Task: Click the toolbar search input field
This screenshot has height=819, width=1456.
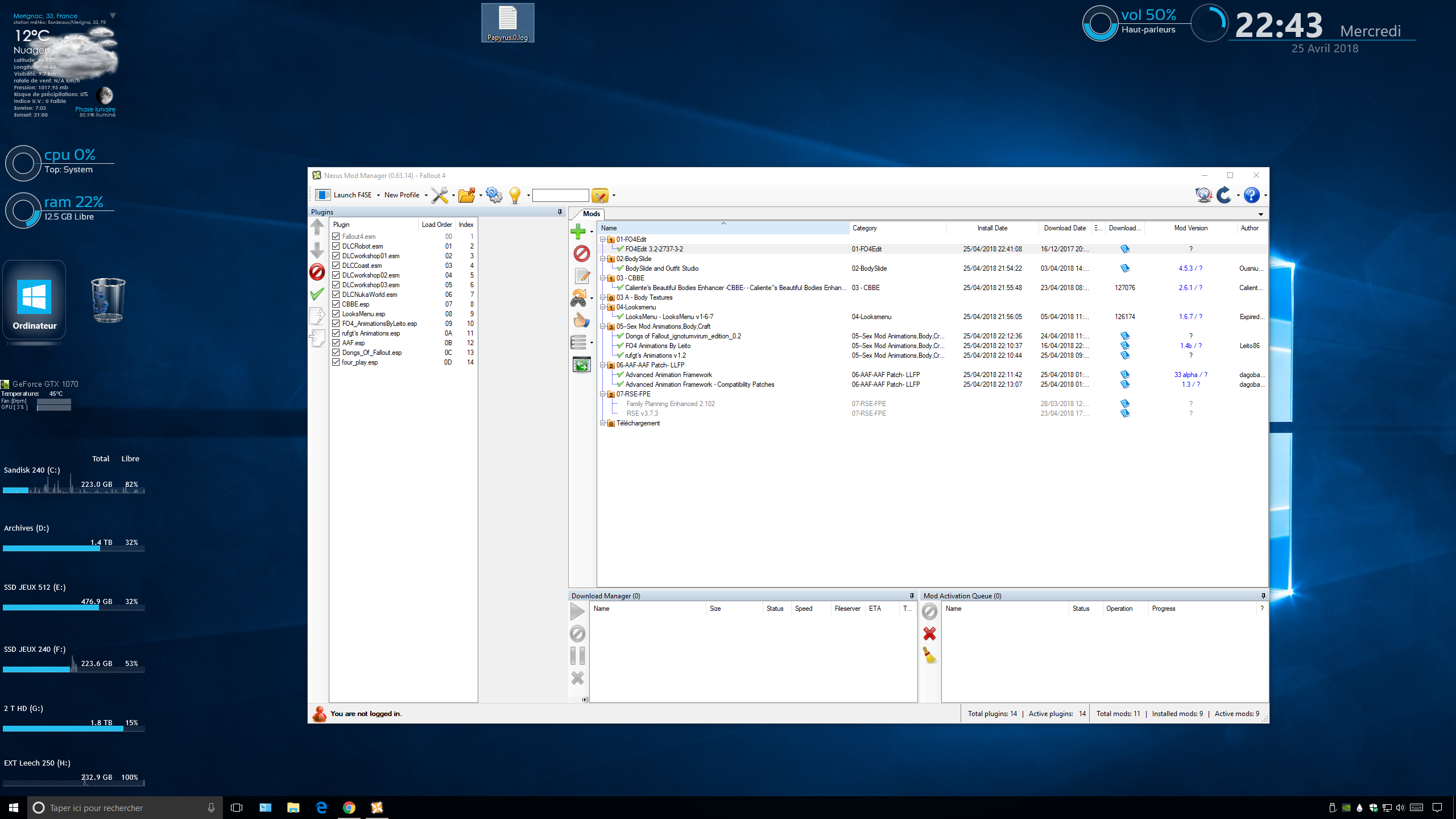Action: pyautogui.click(x=560, y=196)
